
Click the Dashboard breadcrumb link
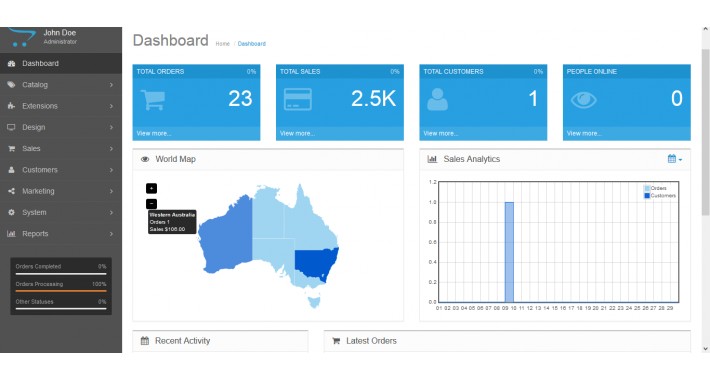(x=252, y=44)
